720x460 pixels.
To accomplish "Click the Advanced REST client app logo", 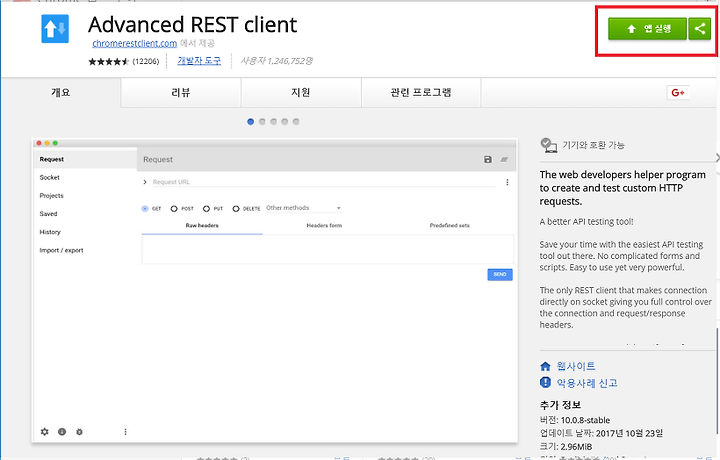I will click(55, 28).
